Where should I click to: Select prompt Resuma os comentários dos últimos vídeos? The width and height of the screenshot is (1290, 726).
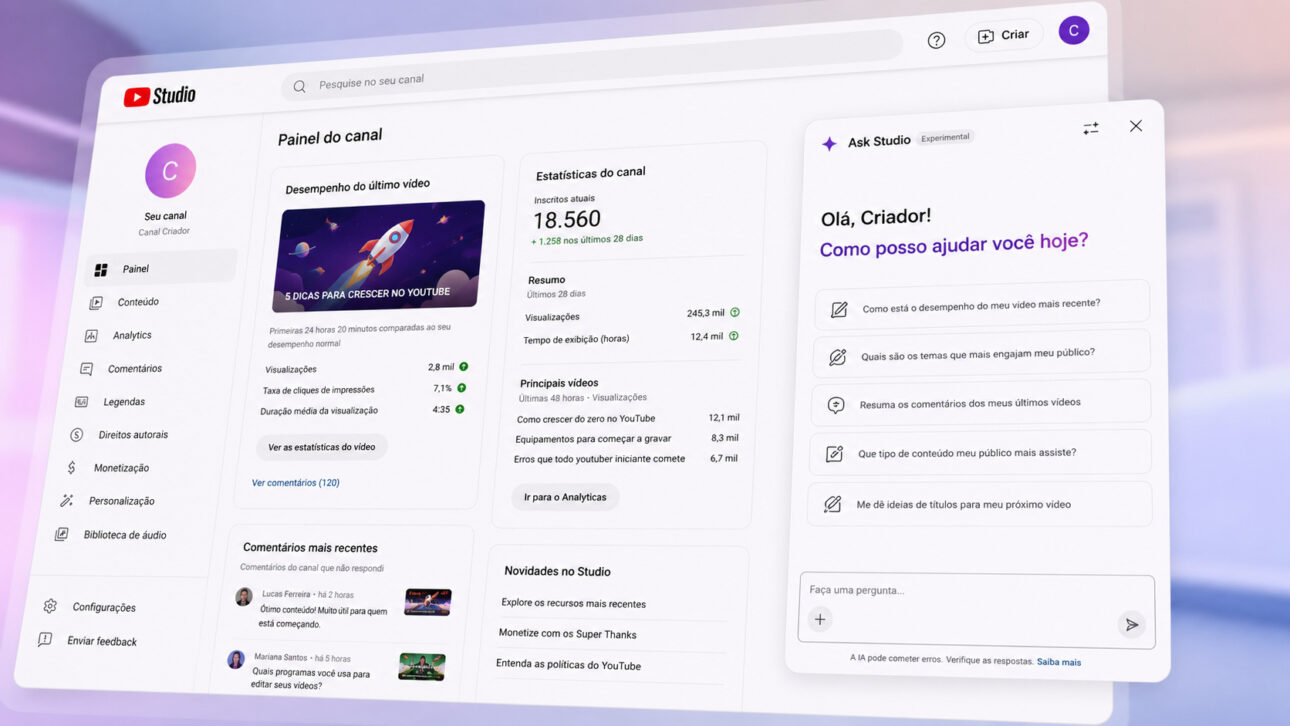[979, 404]
